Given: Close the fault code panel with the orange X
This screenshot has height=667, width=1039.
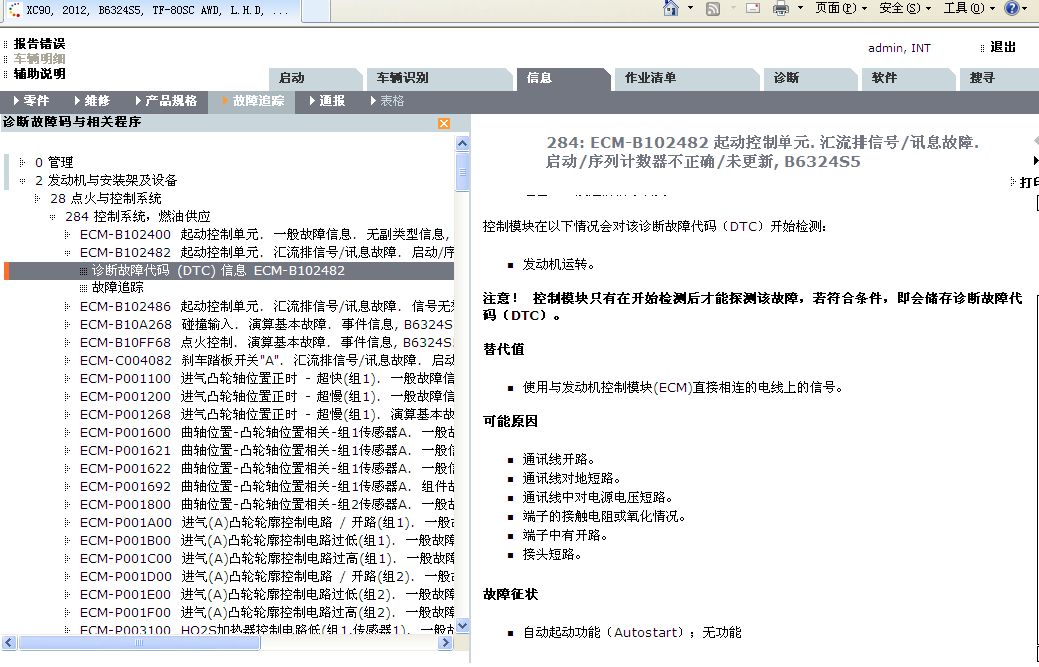Looking at the screenshot, I should pyautogui.click(x=444, y=123).
